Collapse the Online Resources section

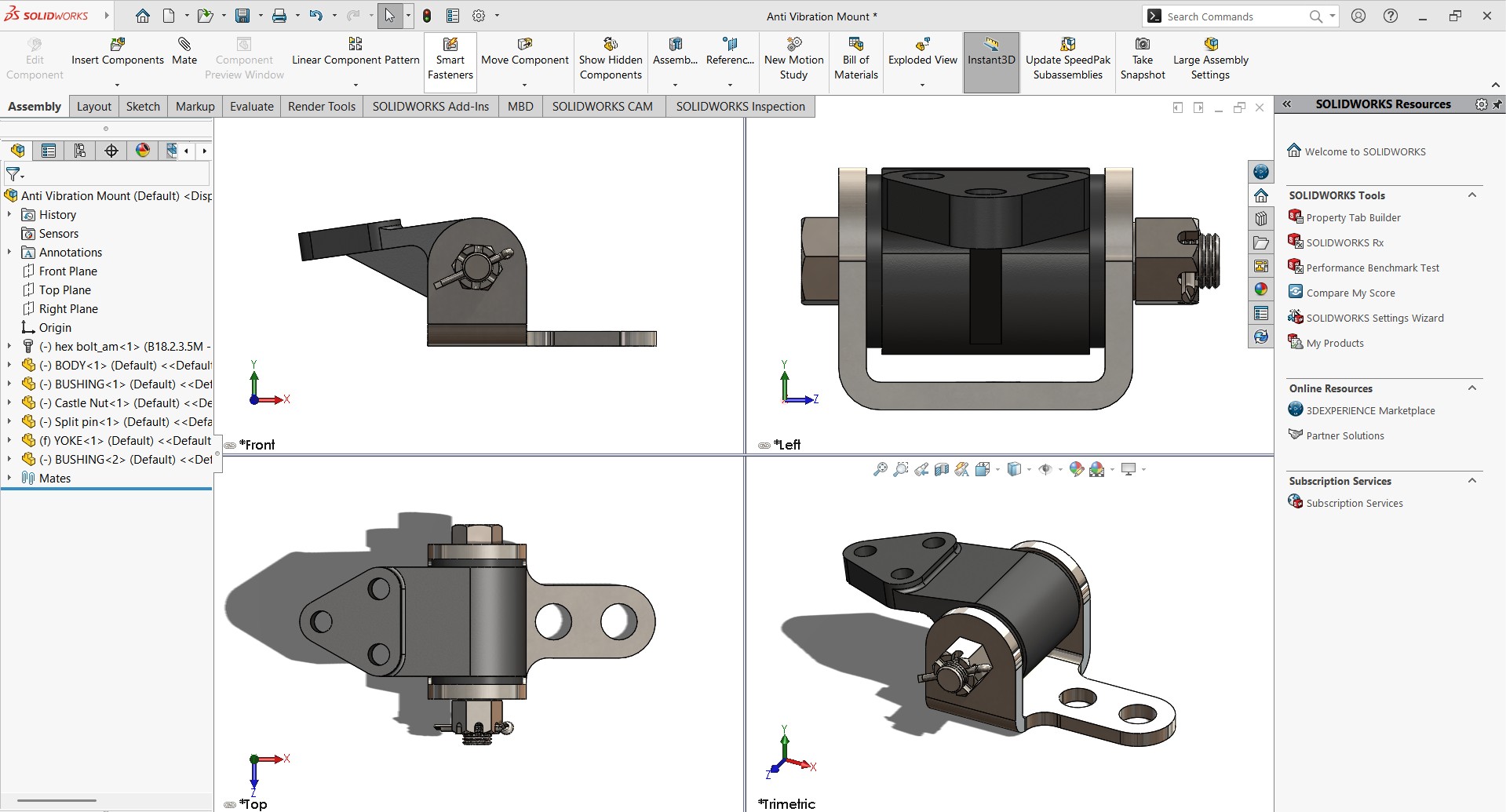pos(1472,388)
